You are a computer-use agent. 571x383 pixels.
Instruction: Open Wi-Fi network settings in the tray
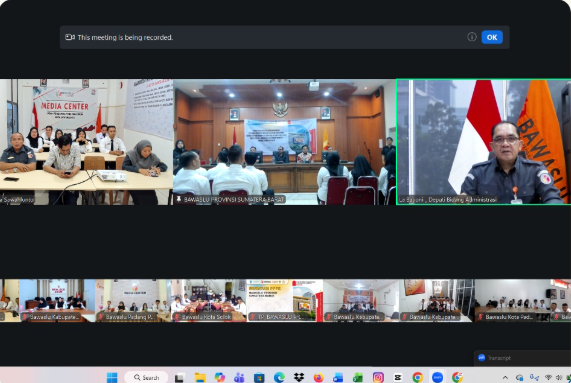click(548, 378)
